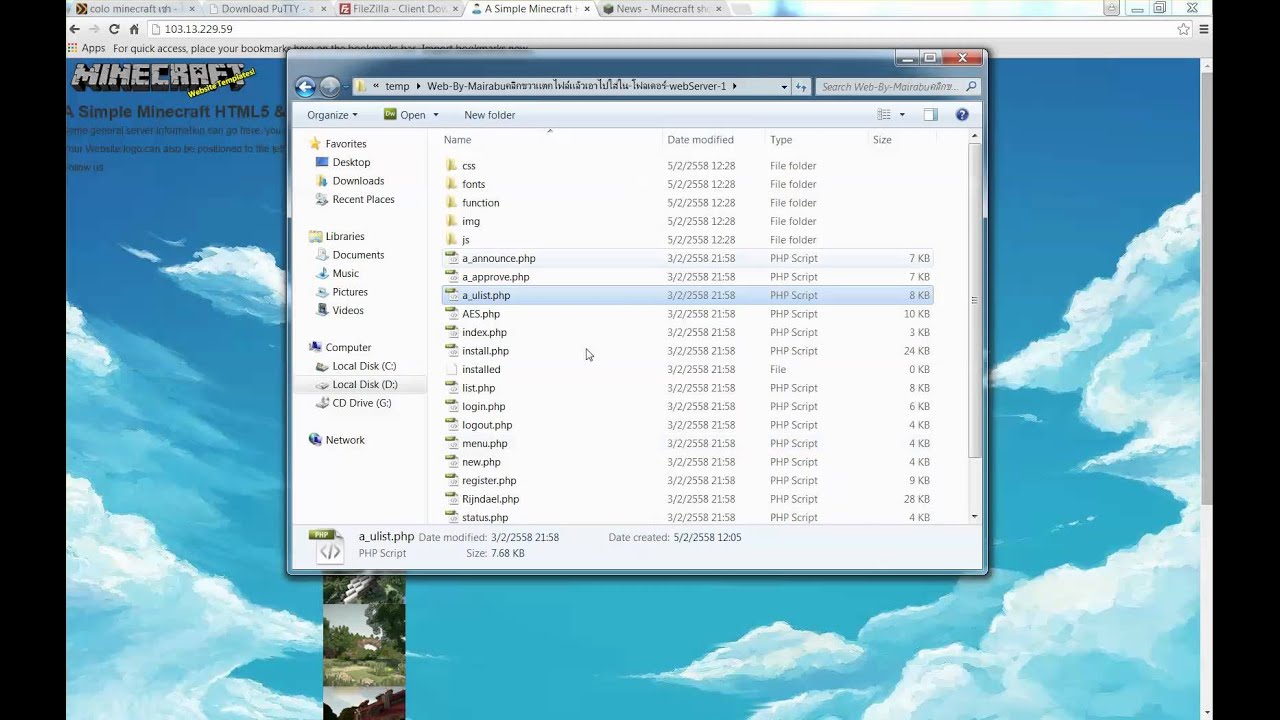Image resolution: width=1280 pixels, height=720 pixels.
Task: Click the New folder button
Action: point(490,115)
